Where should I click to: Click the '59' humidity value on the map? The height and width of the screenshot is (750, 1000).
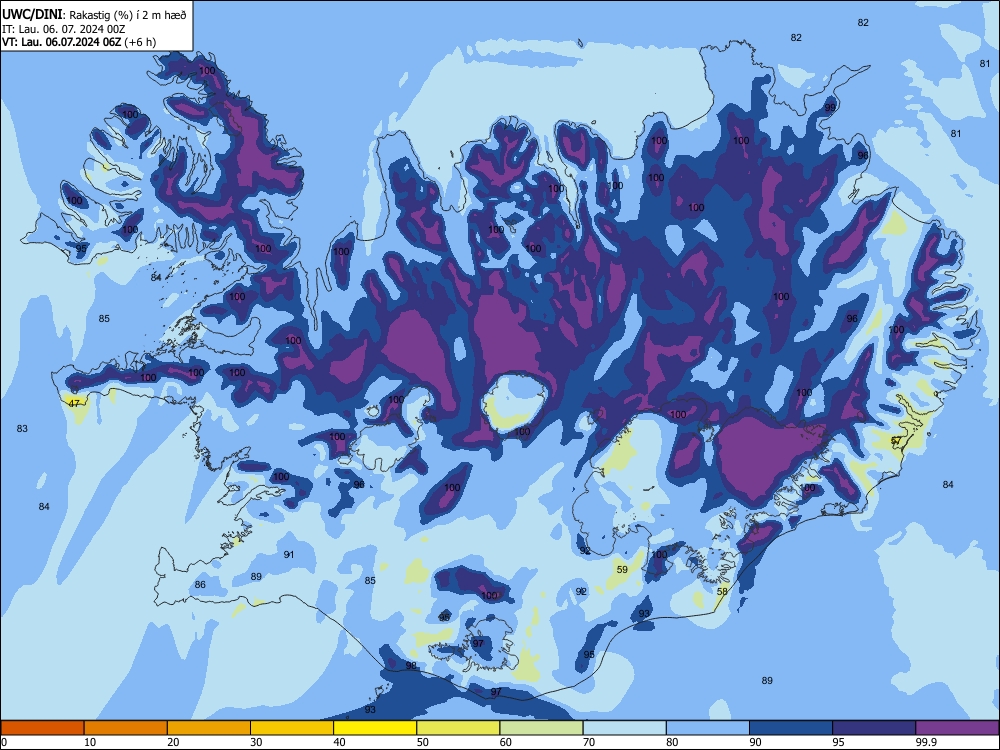(x=622, y=570)
